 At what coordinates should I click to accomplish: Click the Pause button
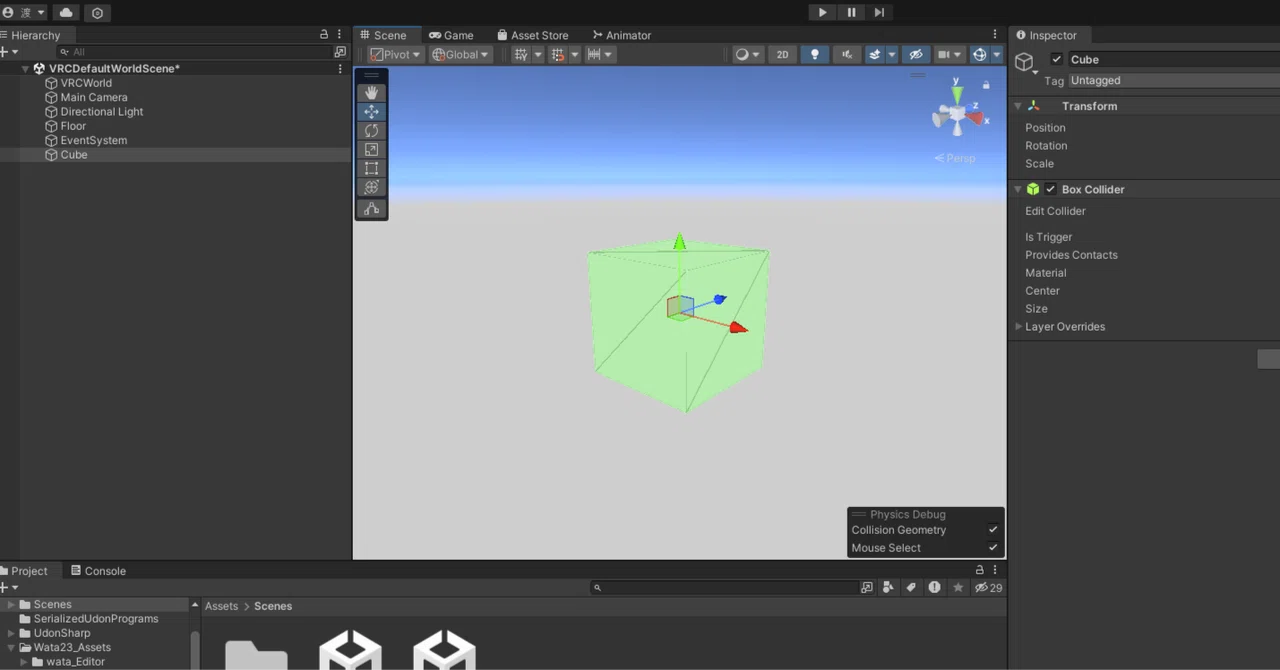(851, 13)
